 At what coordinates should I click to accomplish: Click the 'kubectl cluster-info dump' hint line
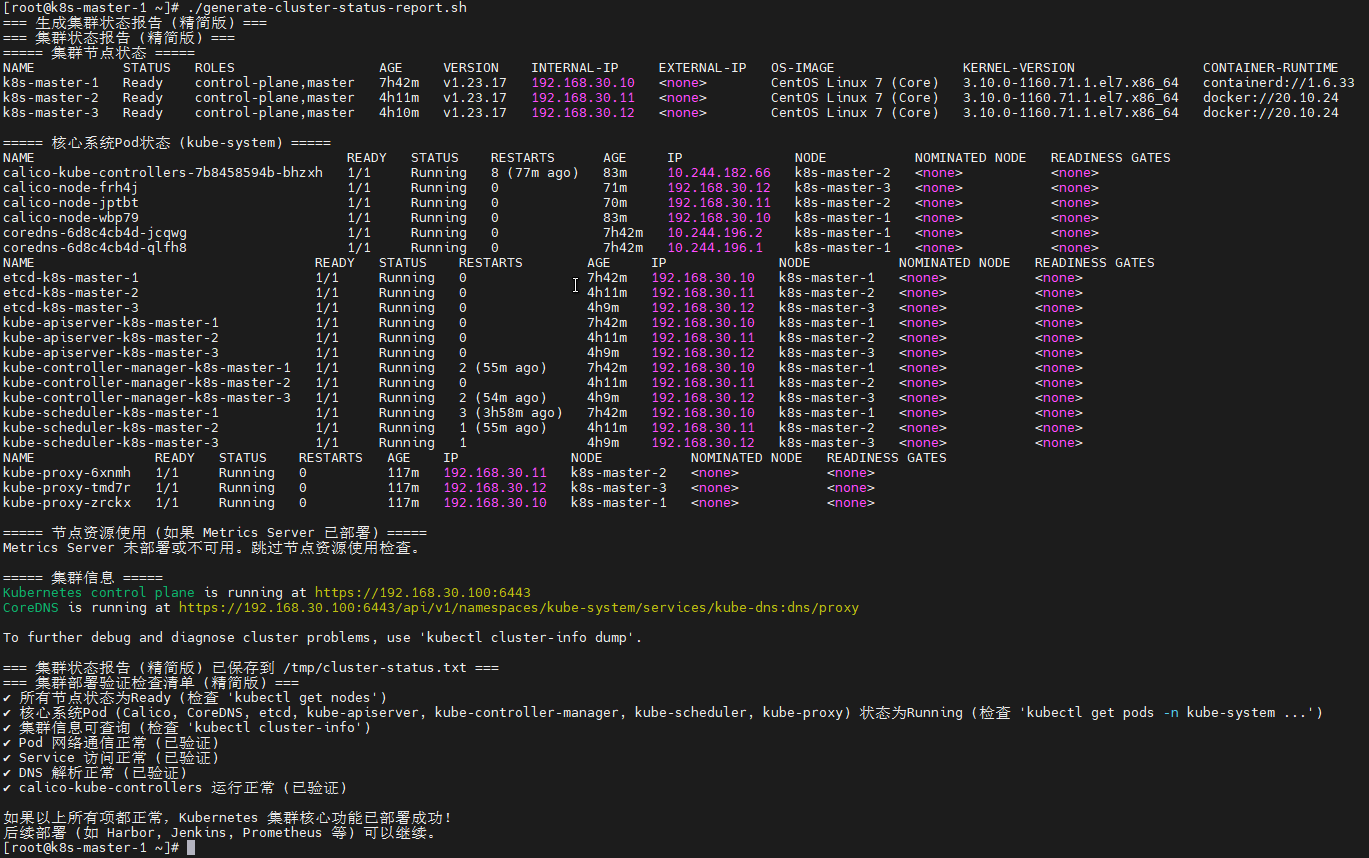tap(323, 638)
